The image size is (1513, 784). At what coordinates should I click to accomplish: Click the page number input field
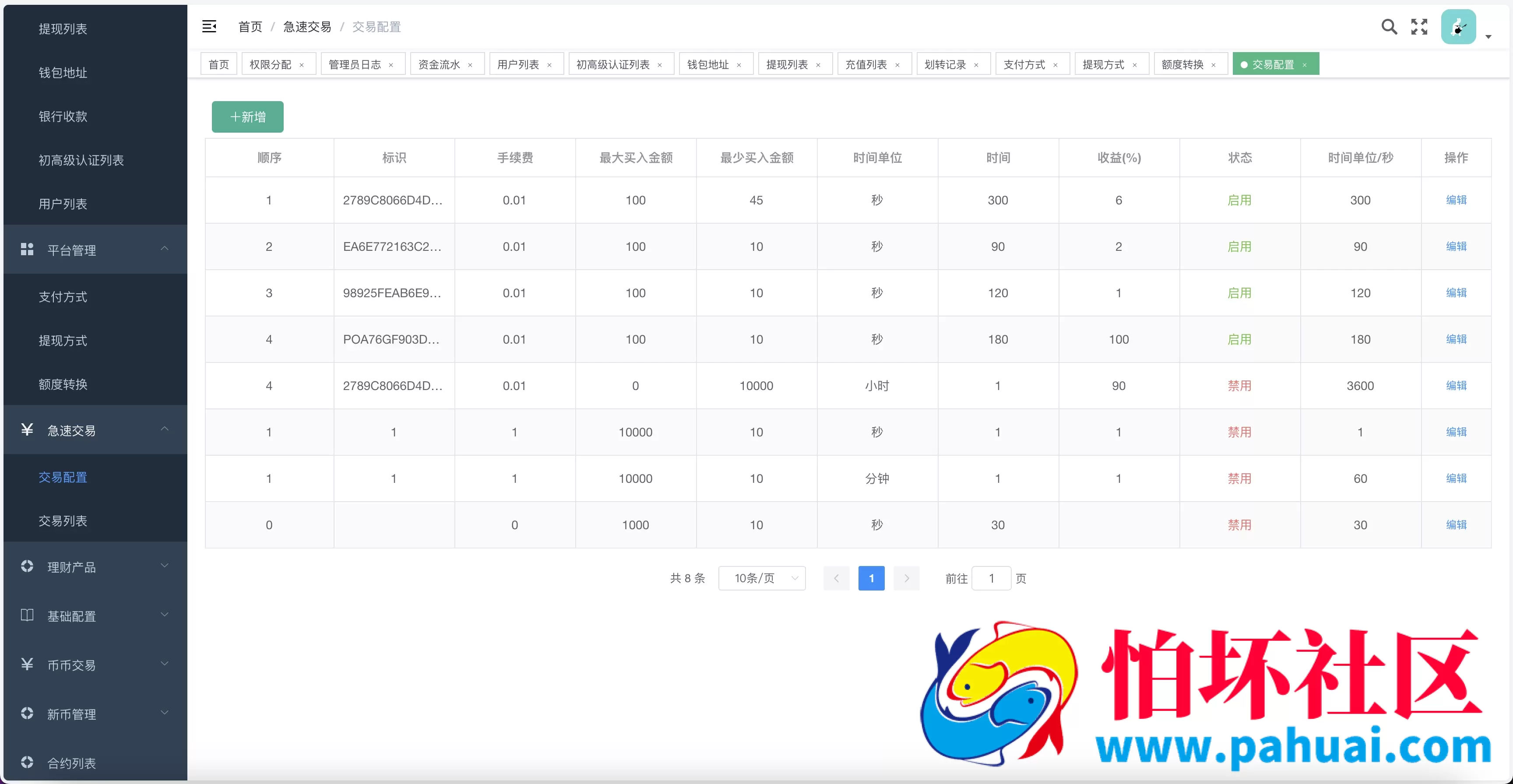click(992, 578)
